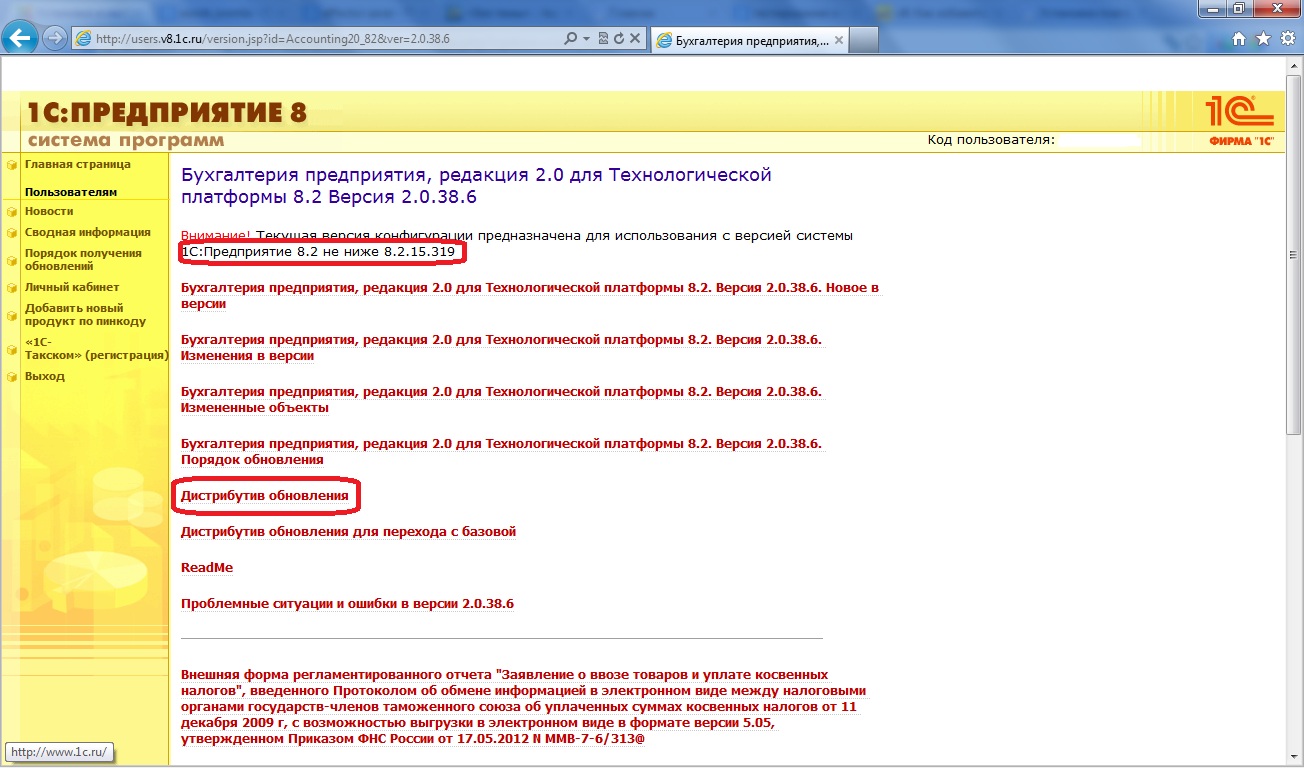Click the bullet icon beside 'Сводная информация'
The width and height of the screenshot is (1304, 768).
[x=12, y=233]
